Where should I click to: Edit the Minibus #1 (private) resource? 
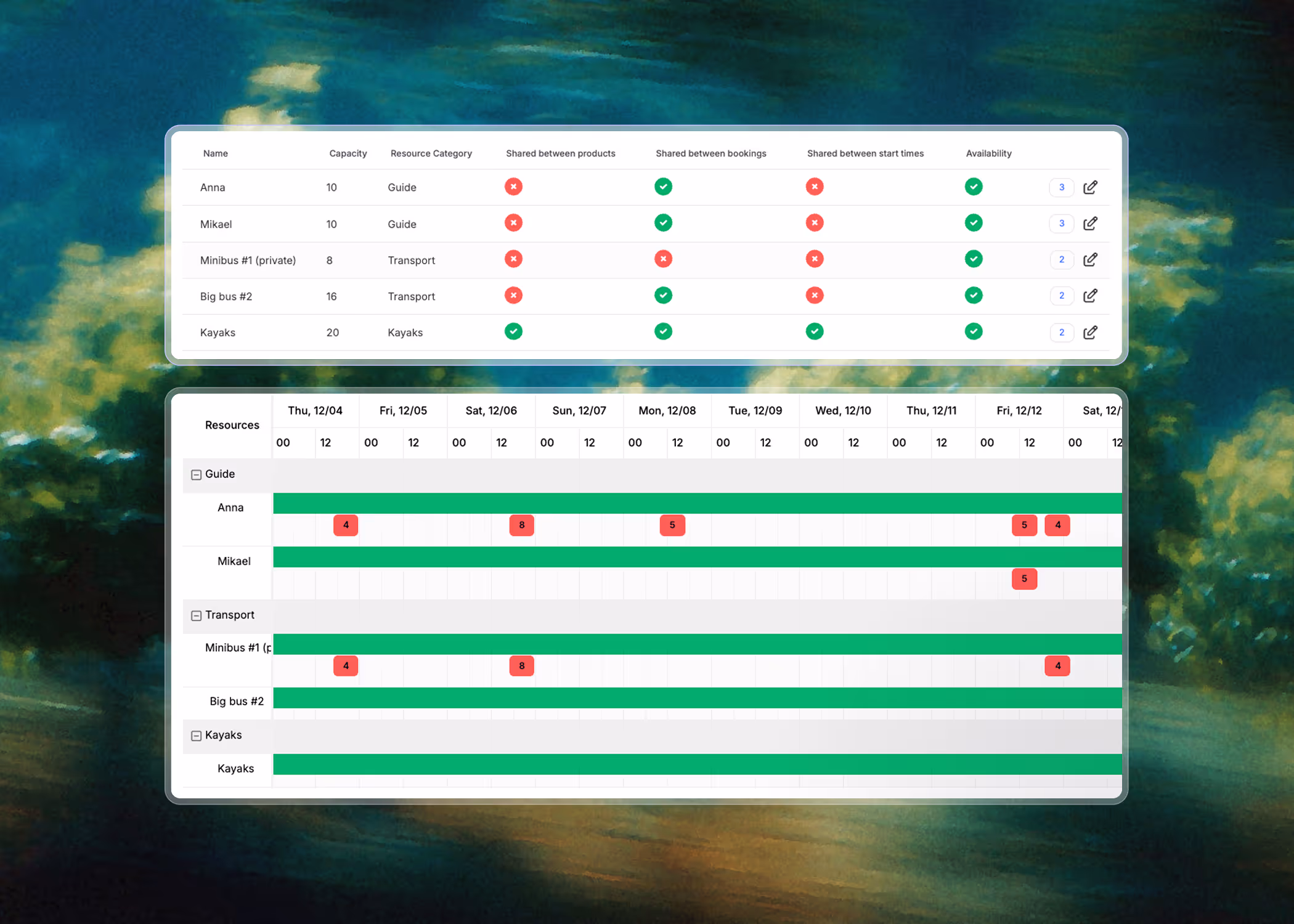(x=1090, y=259)
